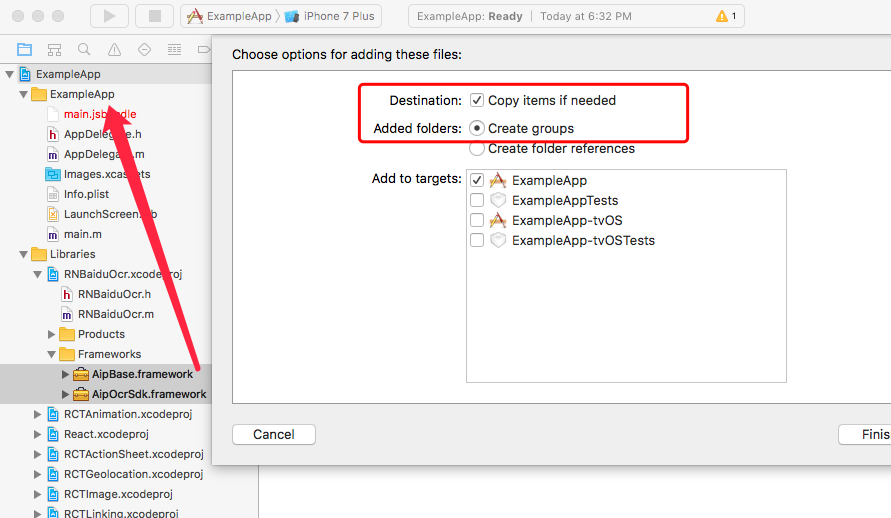Screen dimensions: 891x518
Task: Select React.xcodeproj project file
Action: click(106, 435)
